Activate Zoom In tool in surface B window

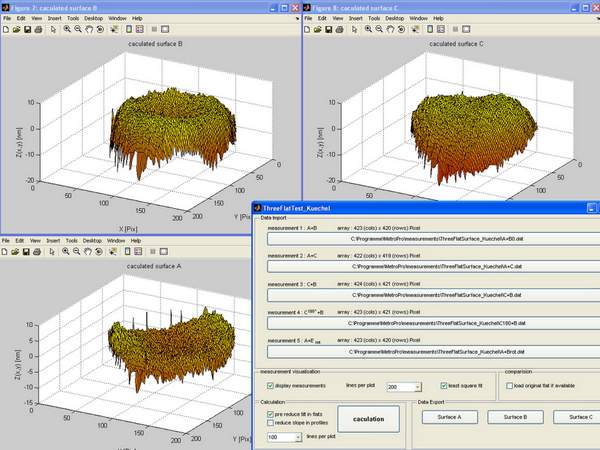(67, 29)
